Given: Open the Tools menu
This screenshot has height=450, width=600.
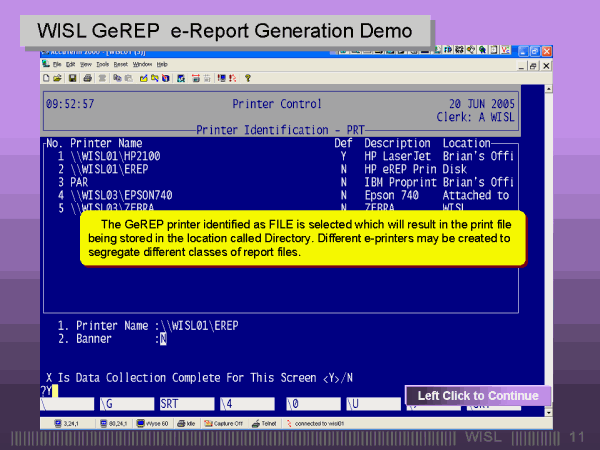Looking at the screenshot, I should pos(102,64).
